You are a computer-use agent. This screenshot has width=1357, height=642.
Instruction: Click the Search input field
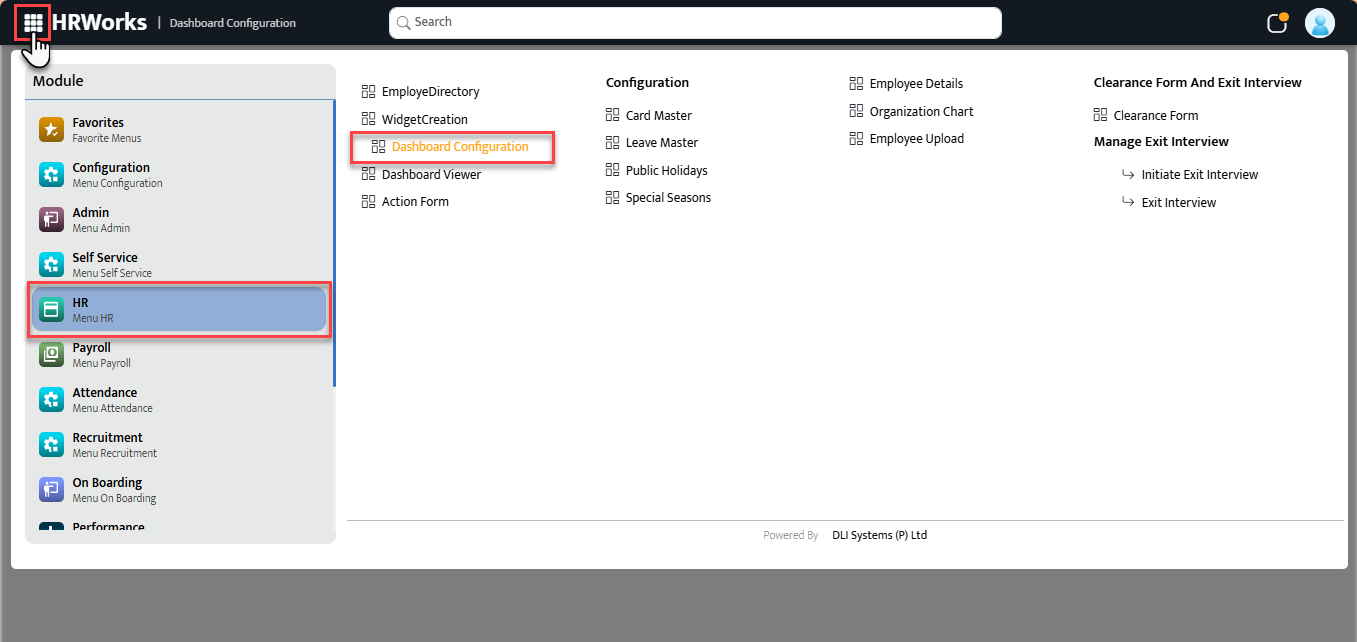[x=695, y=22]
